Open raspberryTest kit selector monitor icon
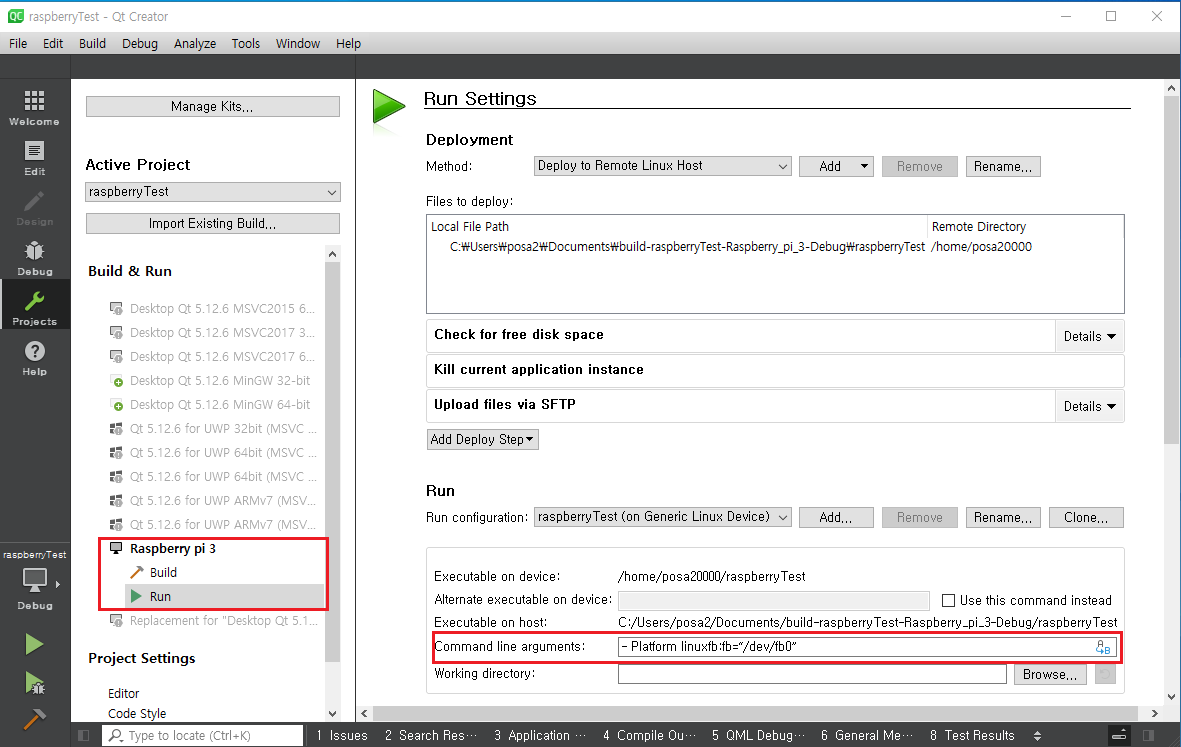The width and height of the screenshot is (1181, 747). click(35, 581)
